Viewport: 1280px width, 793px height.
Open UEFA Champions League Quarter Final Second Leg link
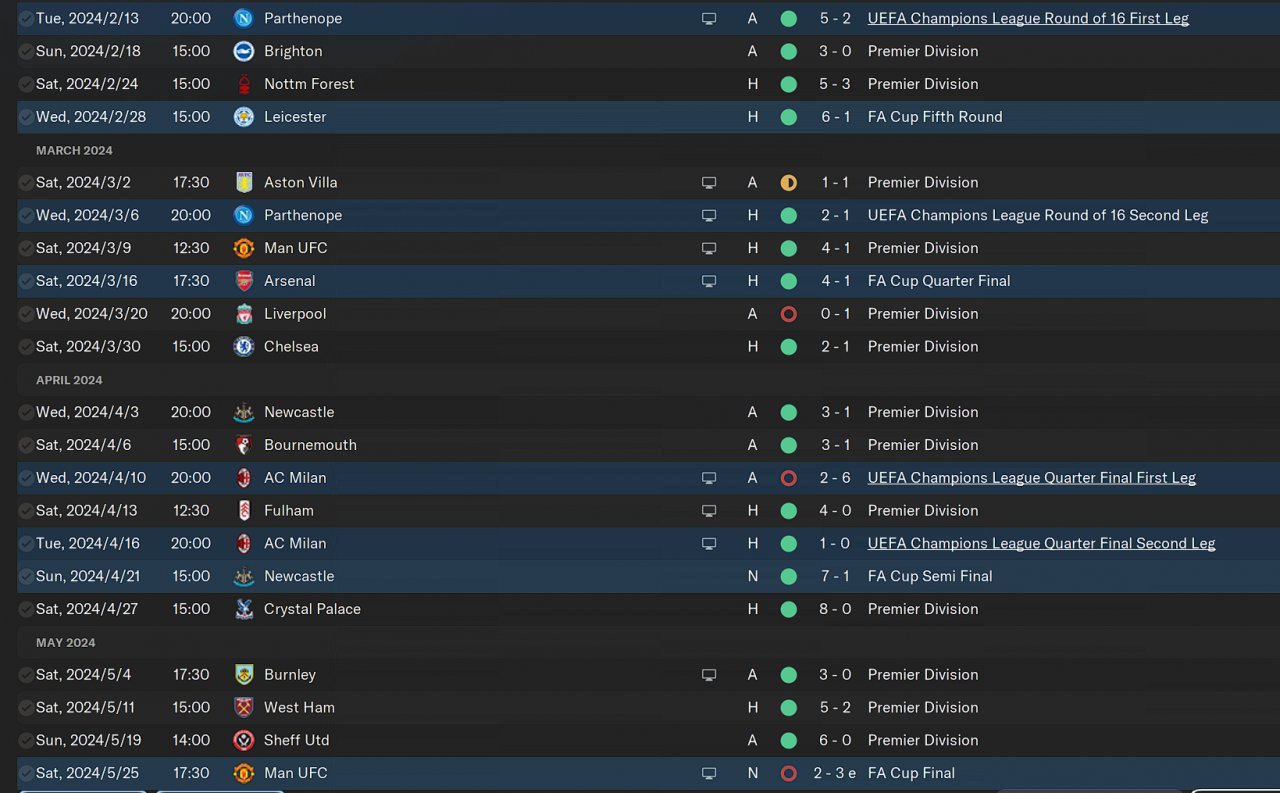click(1041, 543)
